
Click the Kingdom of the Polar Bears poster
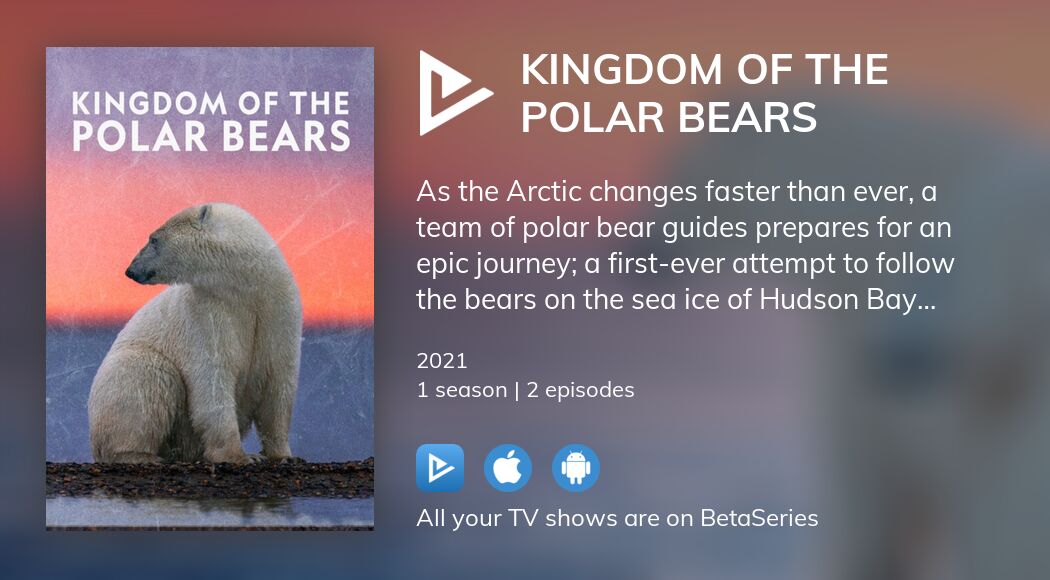point(210,289)
